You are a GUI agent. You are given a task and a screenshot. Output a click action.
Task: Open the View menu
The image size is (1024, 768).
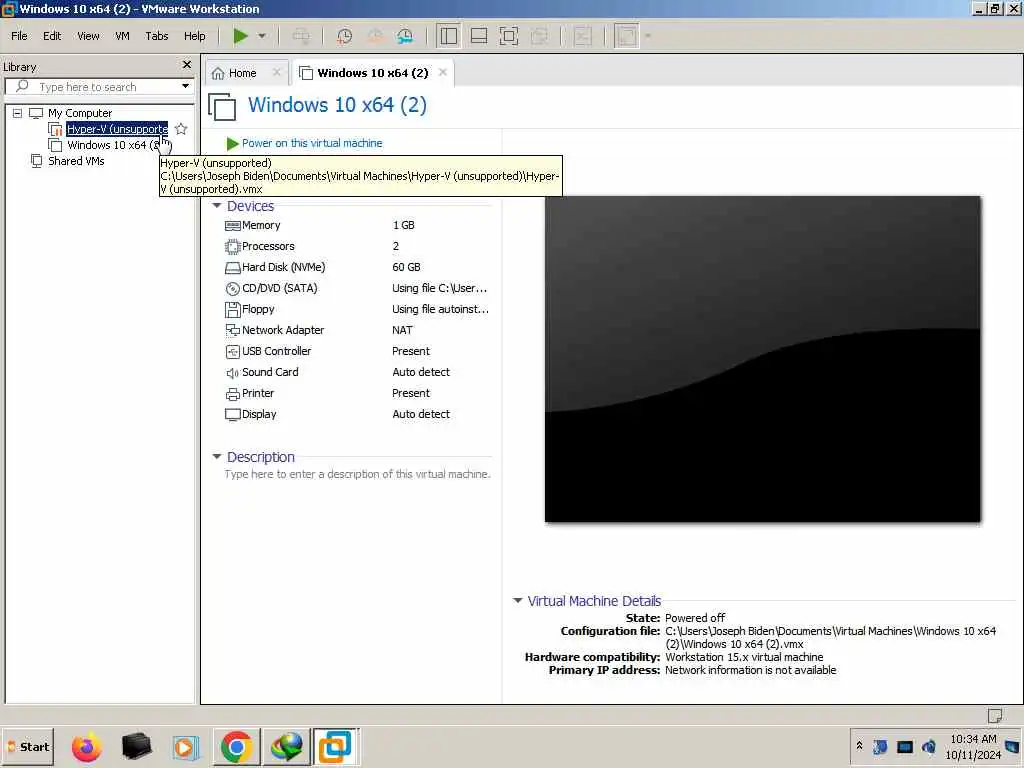pyautogui.click(x=88, y=36)
